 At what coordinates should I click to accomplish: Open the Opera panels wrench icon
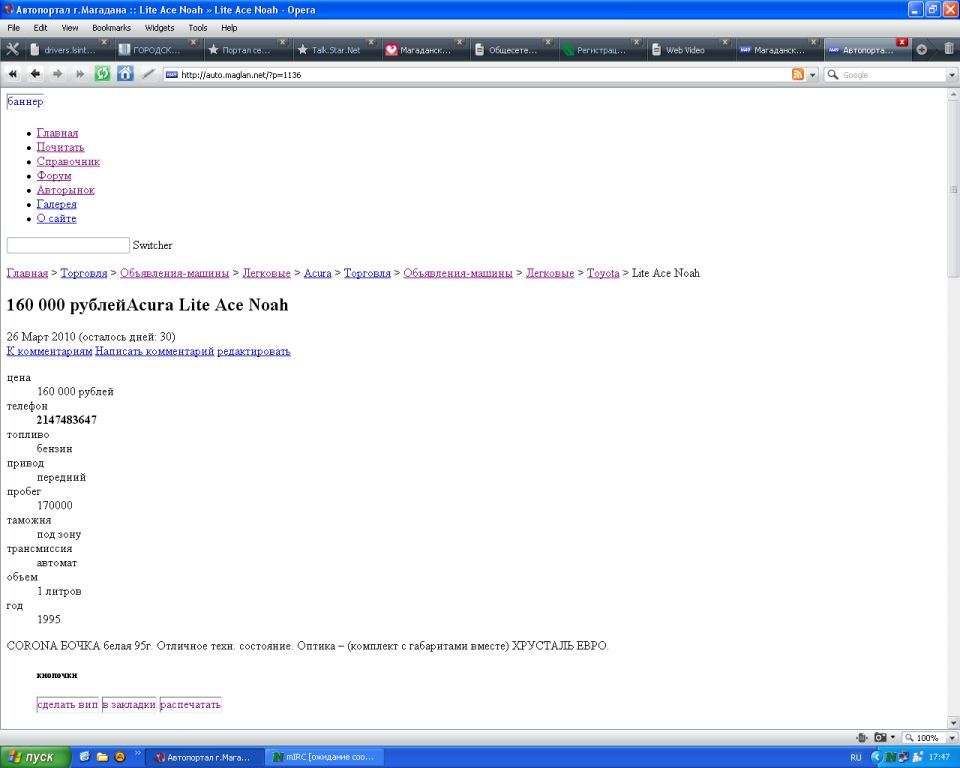(x=13, y=49)
